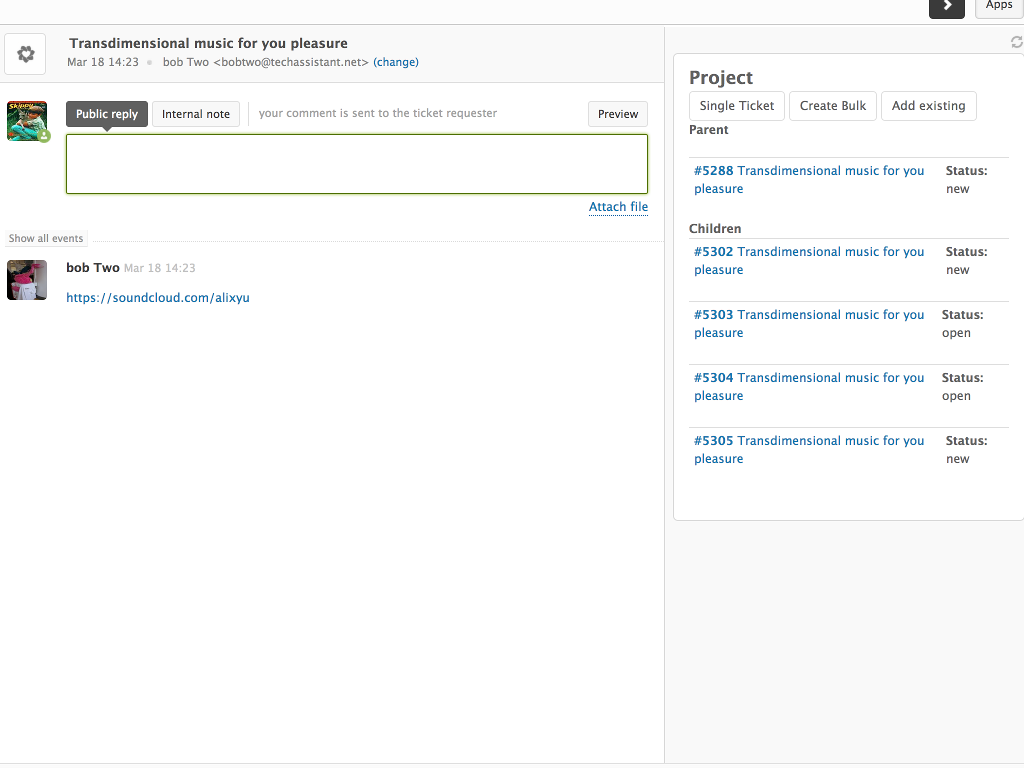
Task: Click the requester avatar beside the reply box
Action: pos(25,120)
